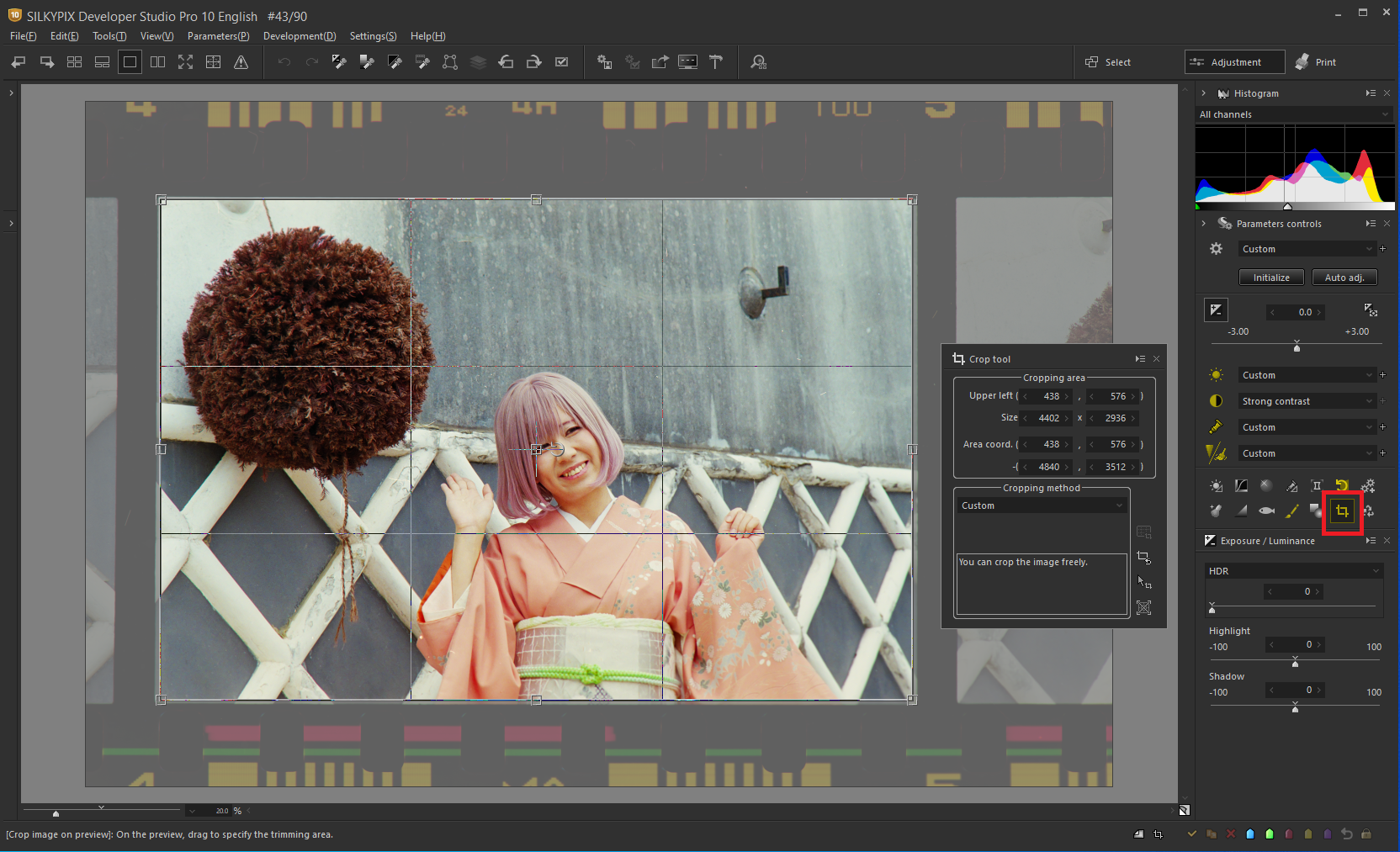1400x852 pixels.
Task: Switch to Adjustment section
Action: (x=1234, y=62)
